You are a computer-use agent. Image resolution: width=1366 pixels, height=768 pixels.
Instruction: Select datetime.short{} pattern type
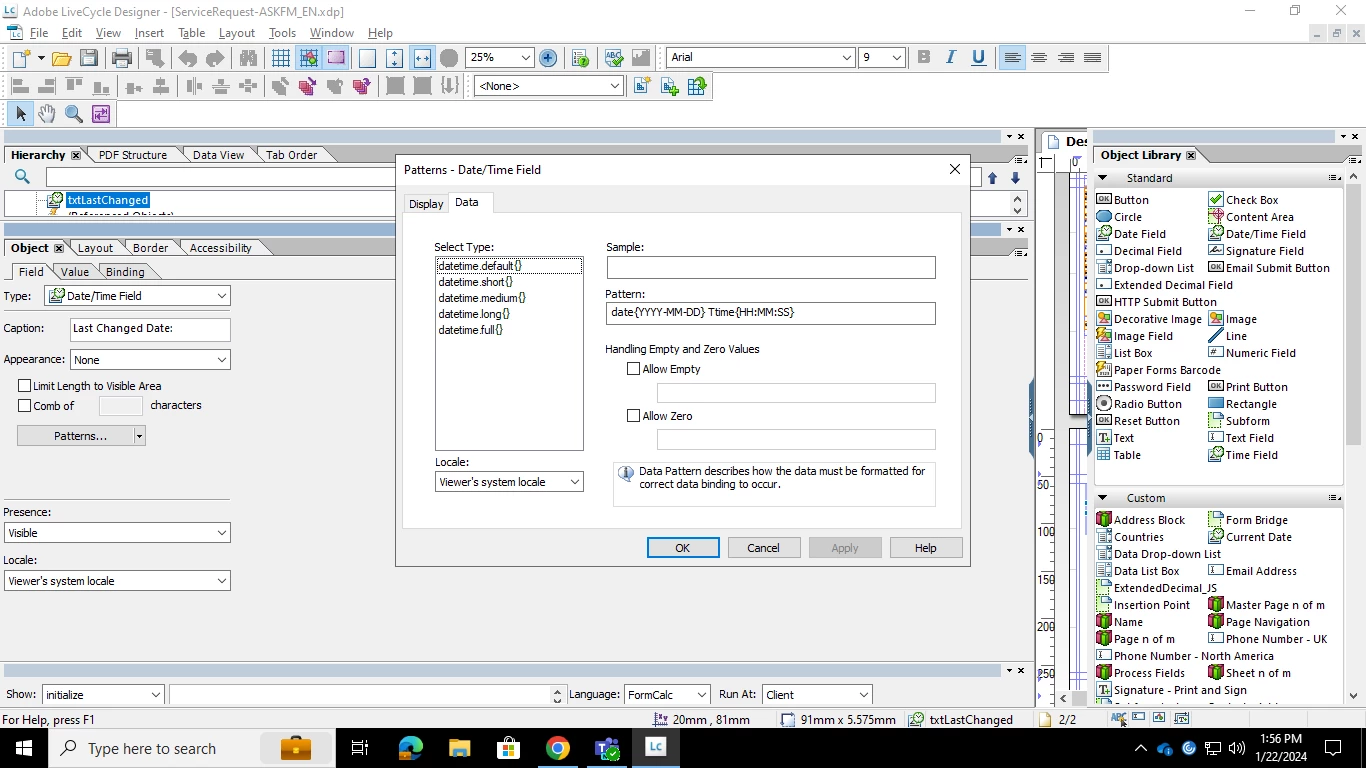coord(475,282)
